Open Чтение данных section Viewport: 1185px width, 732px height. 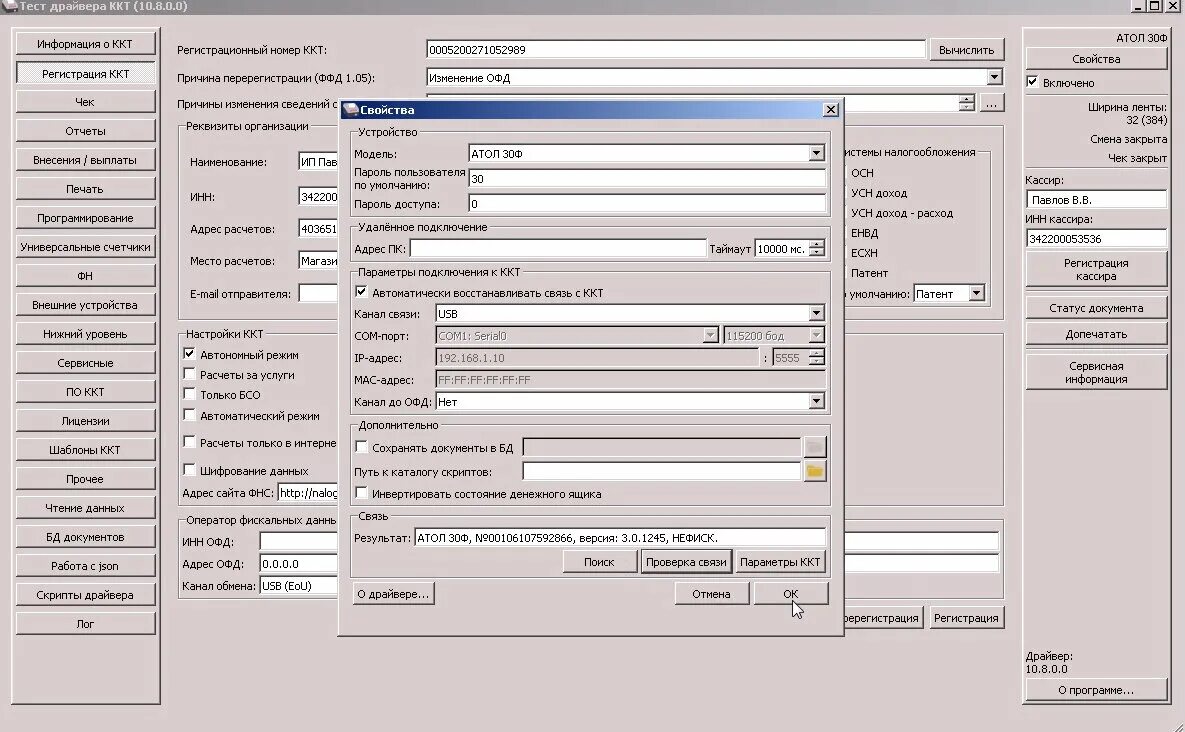coord(85,508)
